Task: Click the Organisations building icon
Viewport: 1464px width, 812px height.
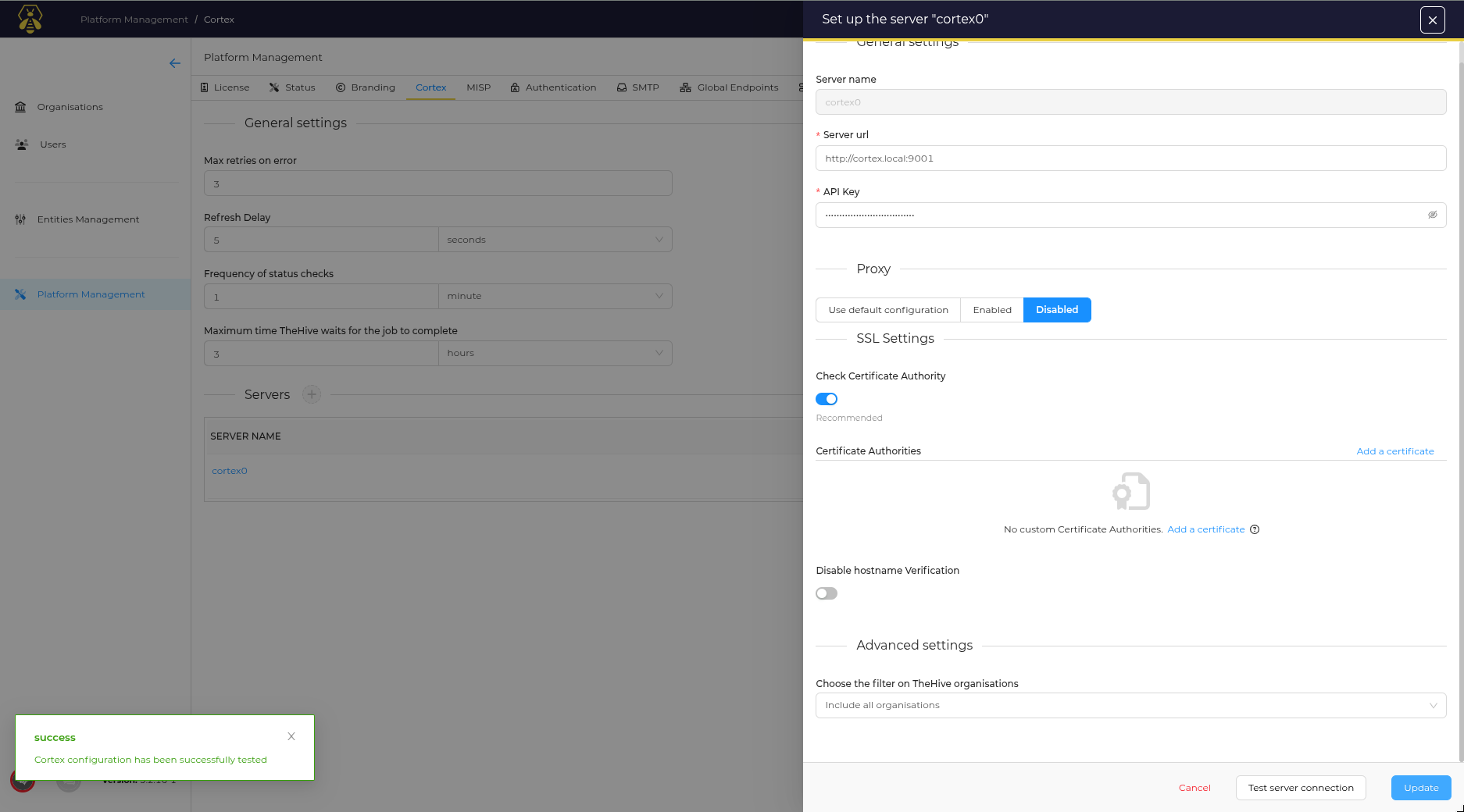Action: [x=20, y=107]
